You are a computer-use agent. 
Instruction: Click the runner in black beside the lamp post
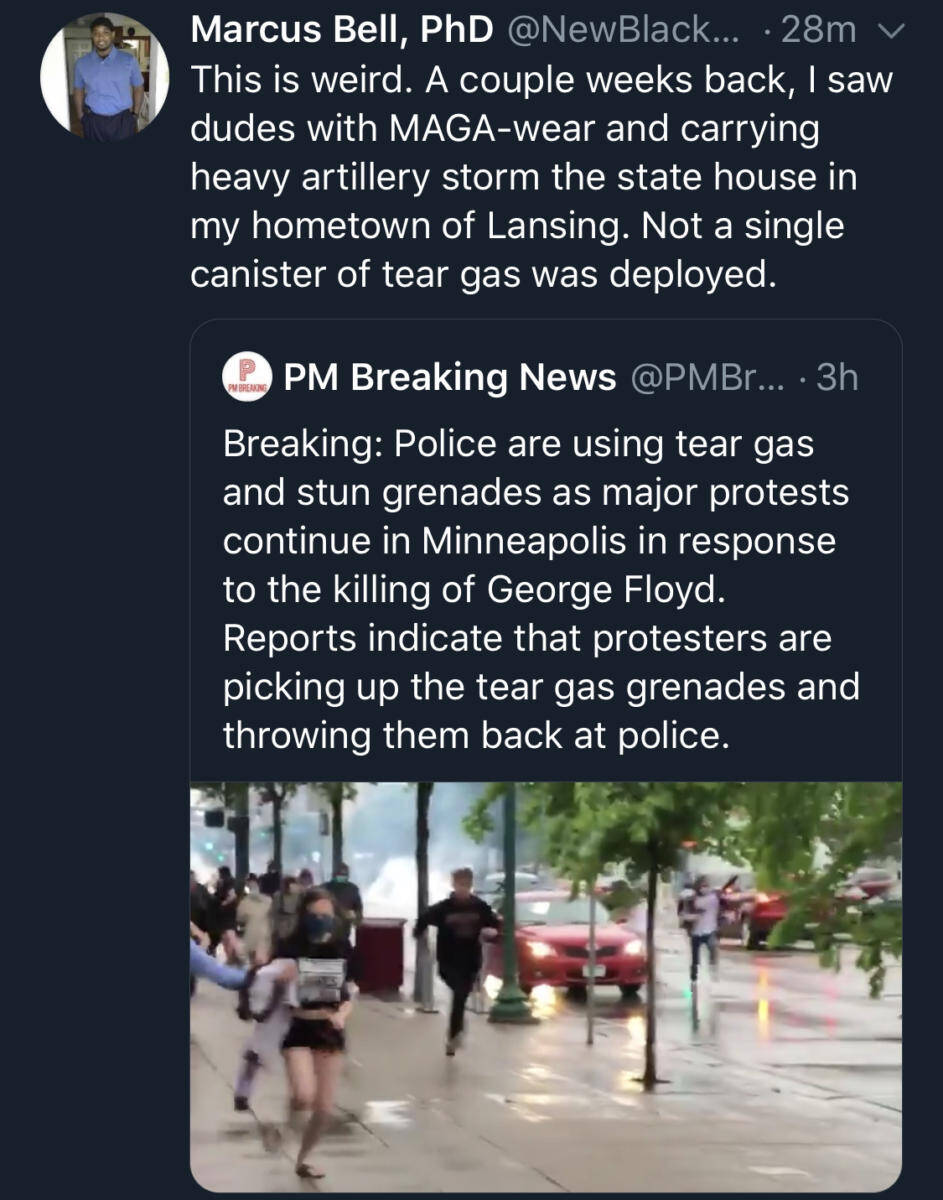458,955
